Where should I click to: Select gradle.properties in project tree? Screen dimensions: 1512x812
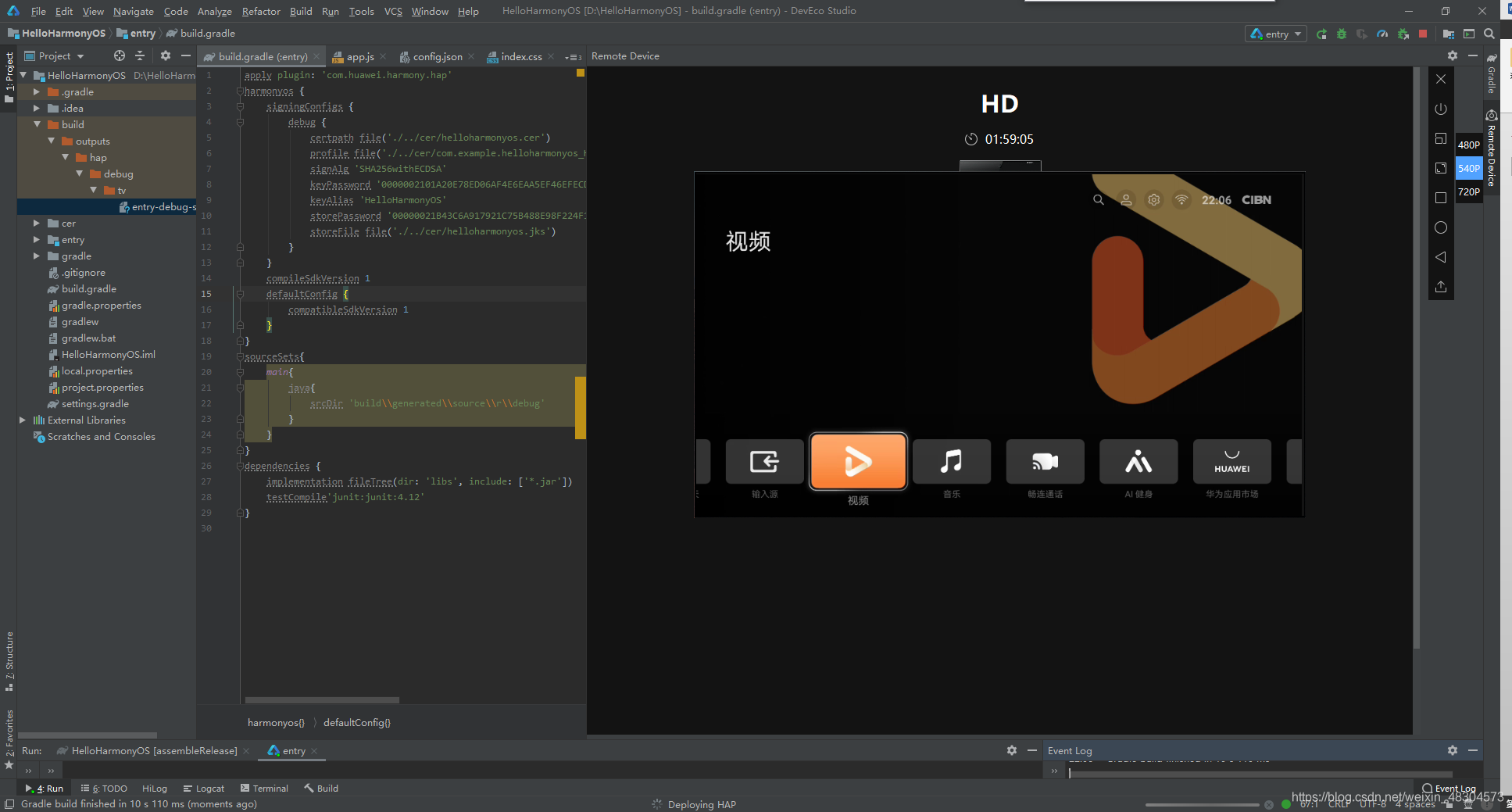[101, 306]
